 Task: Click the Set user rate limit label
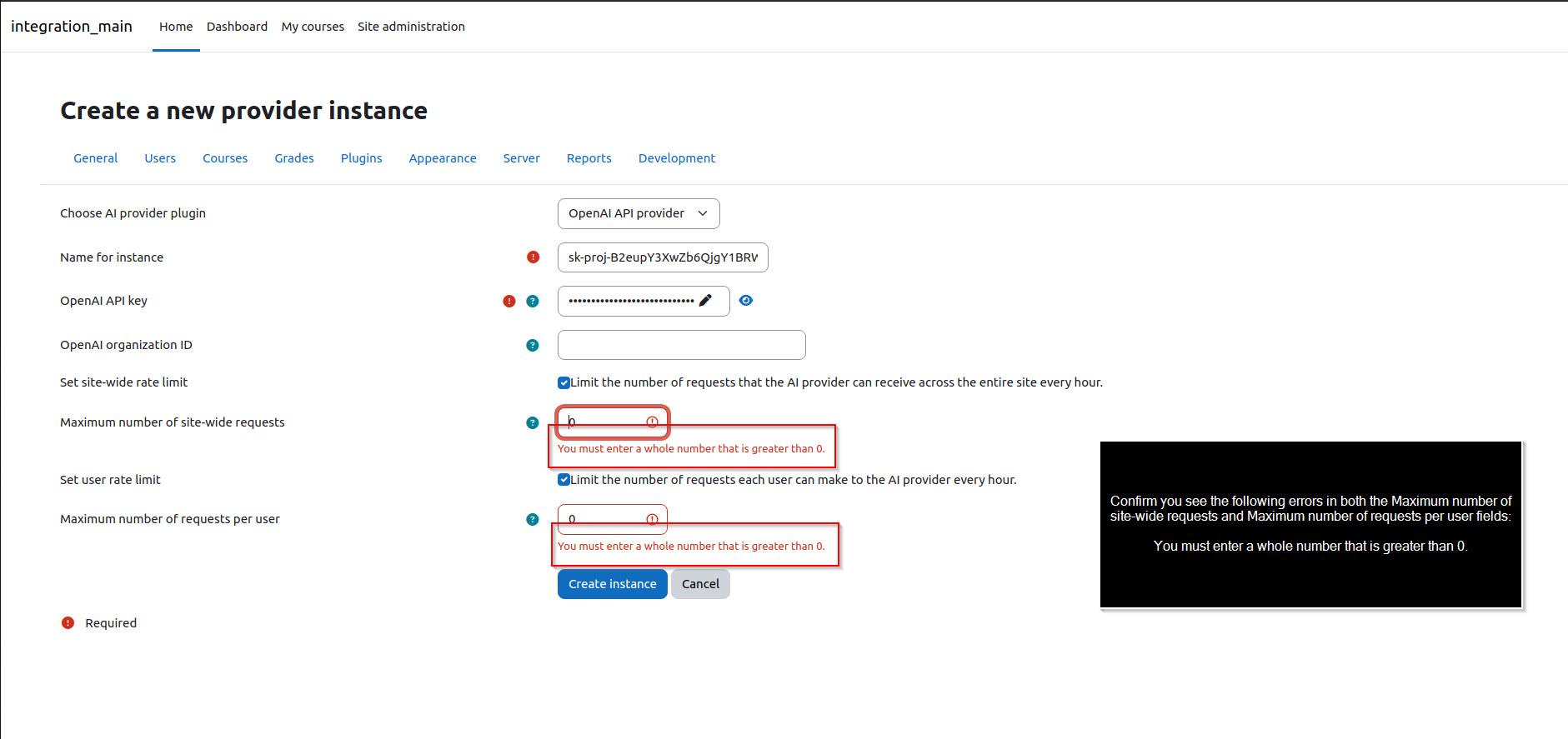point(110,480)
